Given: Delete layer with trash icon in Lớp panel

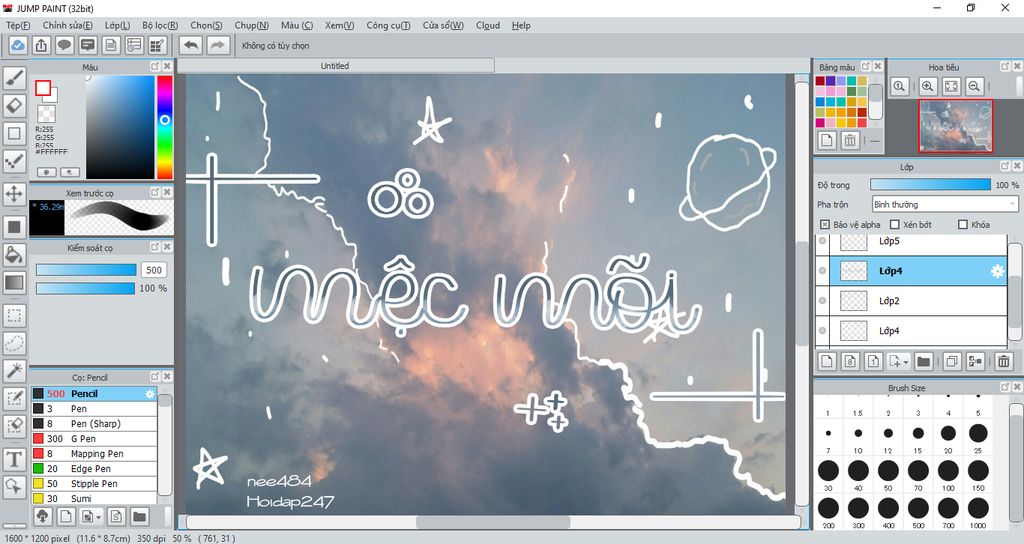Looking at the screenshot, I should [1004, 361].
